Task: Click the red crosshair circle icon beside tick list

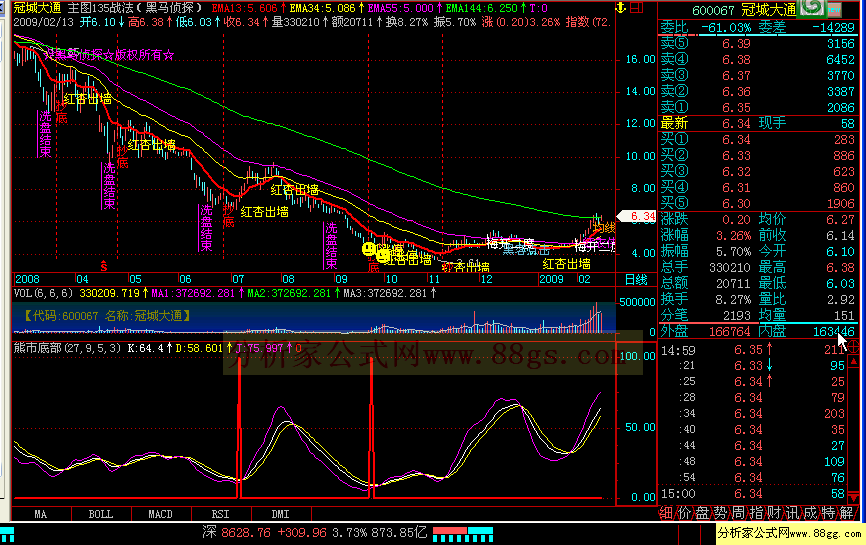Action: point(853,347)
